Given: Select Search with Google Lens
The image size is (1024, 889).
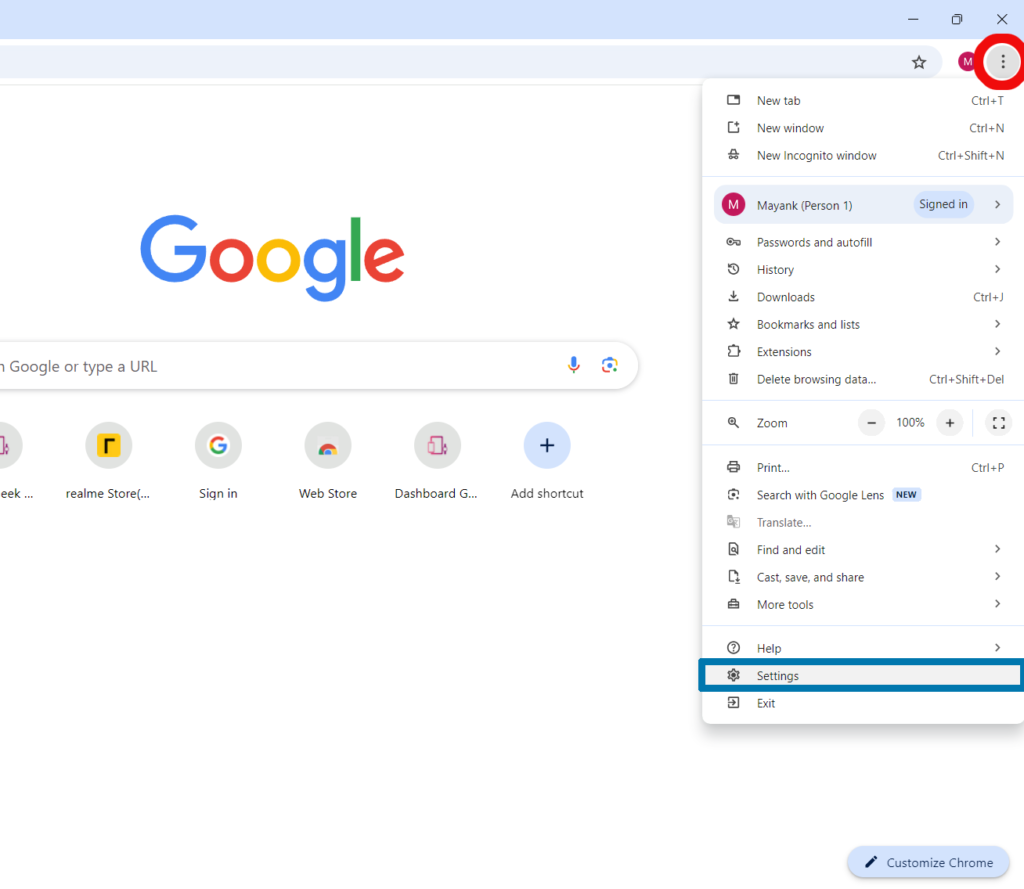Looking at the screenshot, I should coord(863,495).
